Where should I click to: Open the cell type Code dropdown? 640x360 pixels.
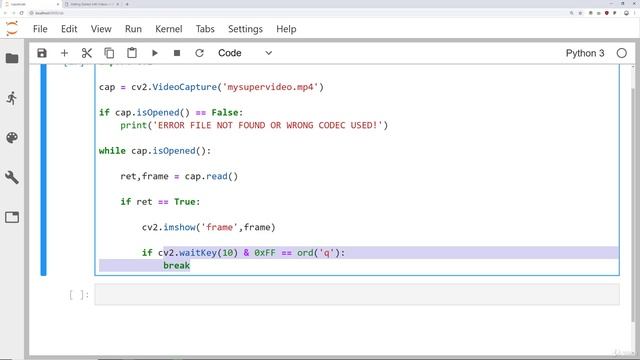tap(245, 53)
